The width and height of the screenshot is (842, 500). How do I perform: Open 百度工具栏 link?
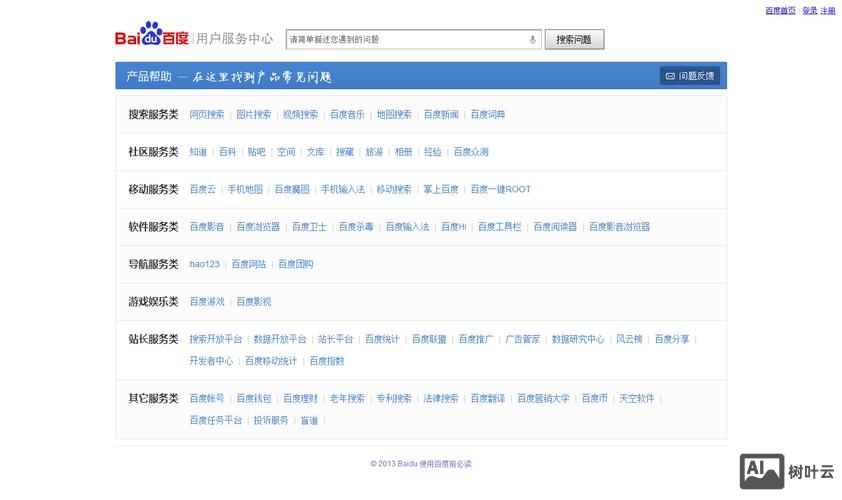click(499, 227)
